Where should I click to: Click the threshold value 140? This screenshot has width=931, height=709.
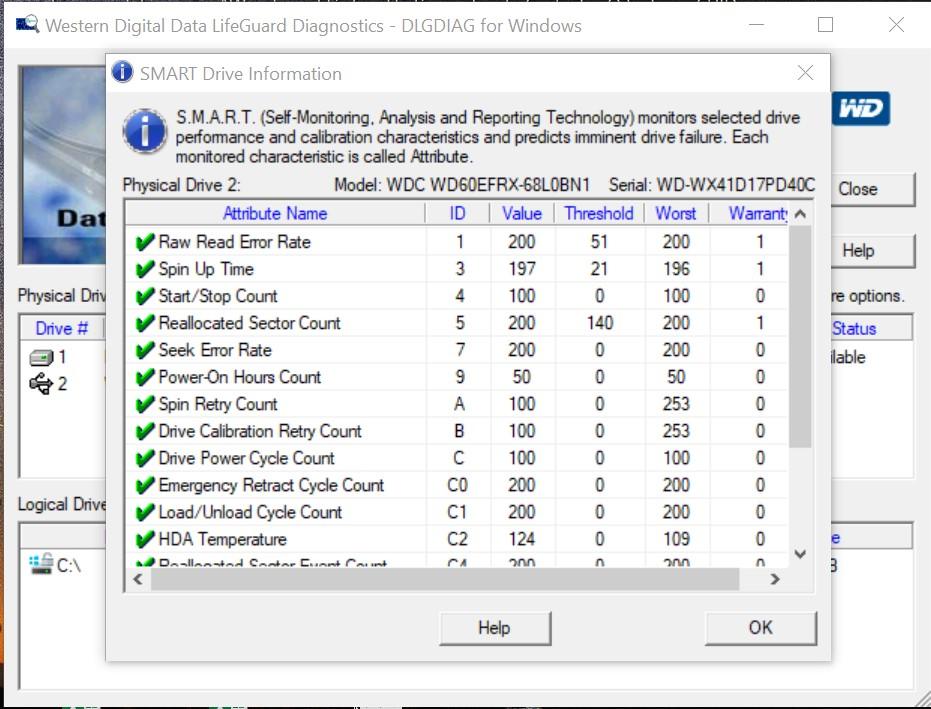pos(600,324)
